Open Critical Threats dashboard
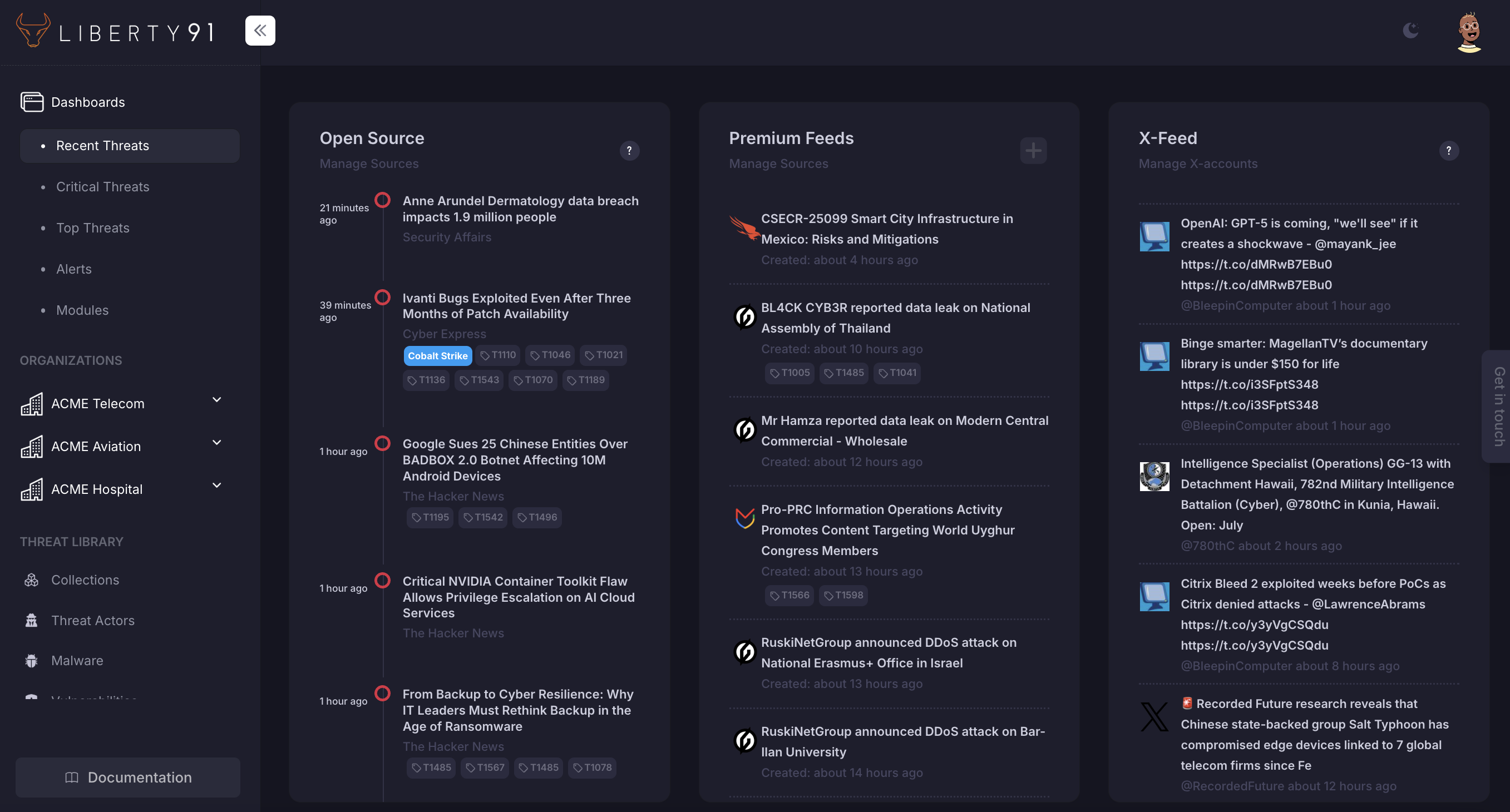Viewport: 1510px width, 812px height. coord(102,187)
